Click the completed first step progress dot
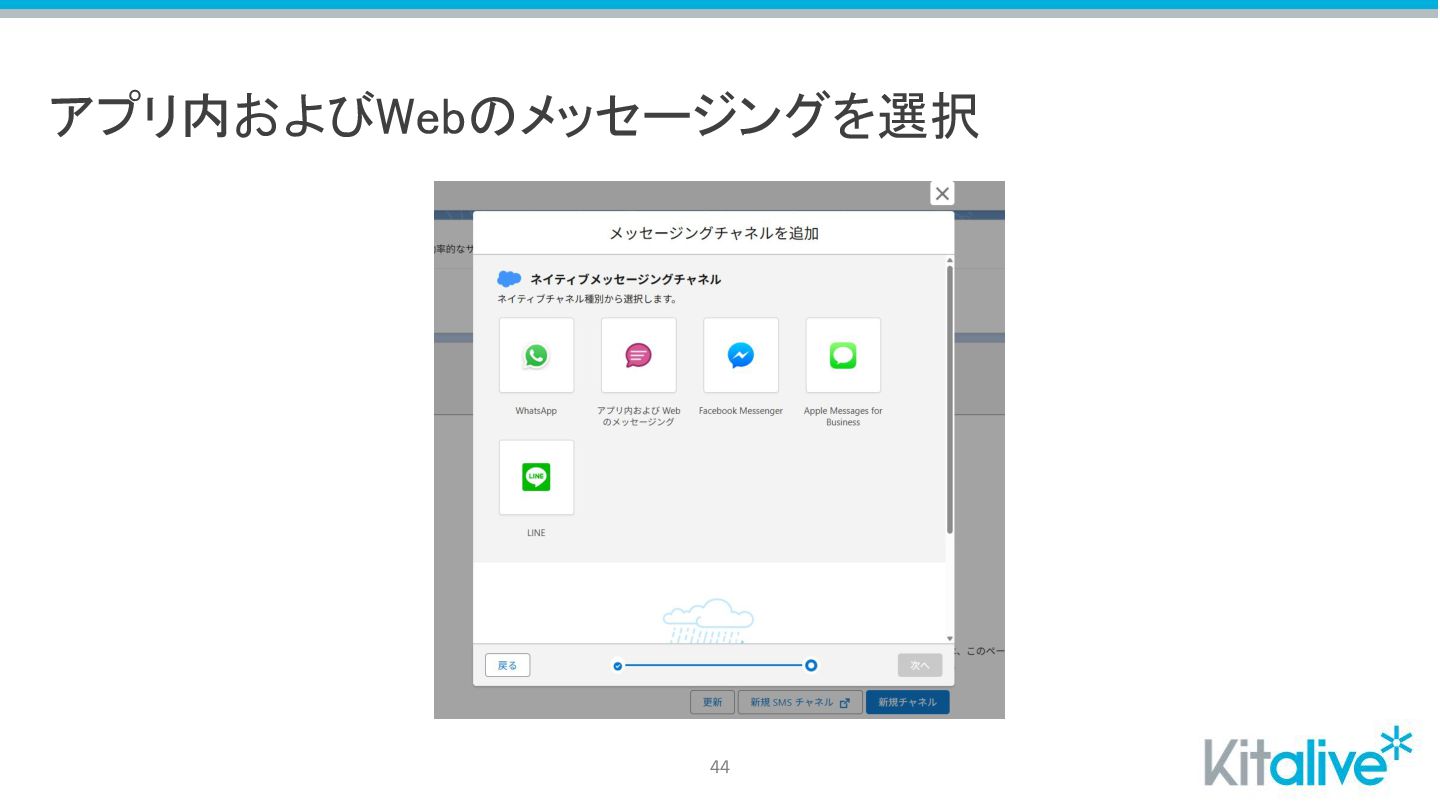 618,665
